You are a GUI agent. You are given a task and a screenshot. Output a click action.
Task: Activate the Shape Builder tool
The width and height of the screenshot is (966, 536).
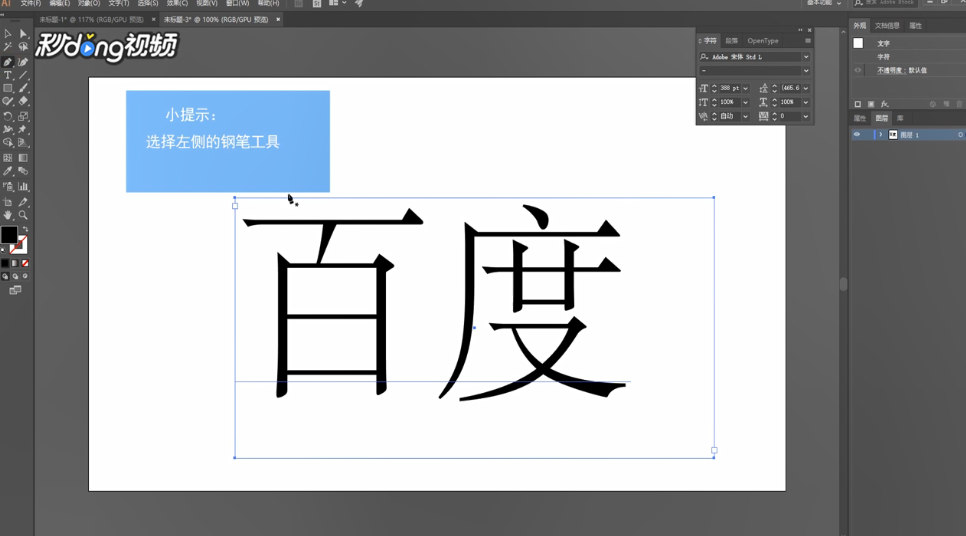(x=8, y=142)
